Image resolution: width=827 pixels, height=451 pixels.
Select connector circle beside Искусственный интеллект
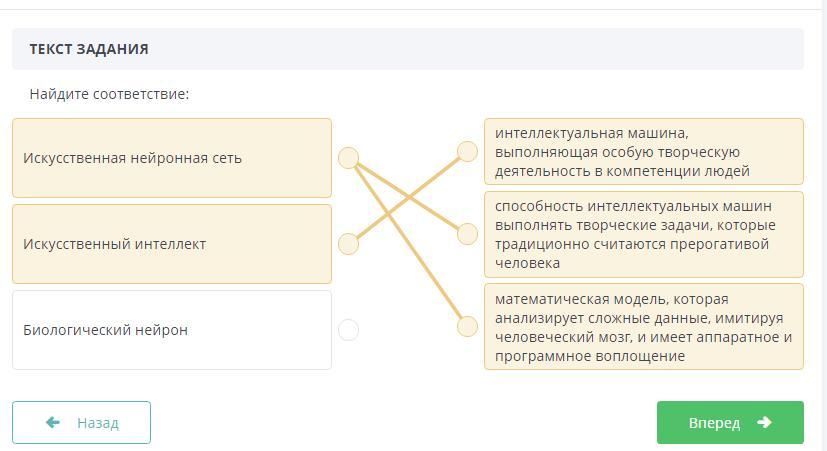pos(348,244)
